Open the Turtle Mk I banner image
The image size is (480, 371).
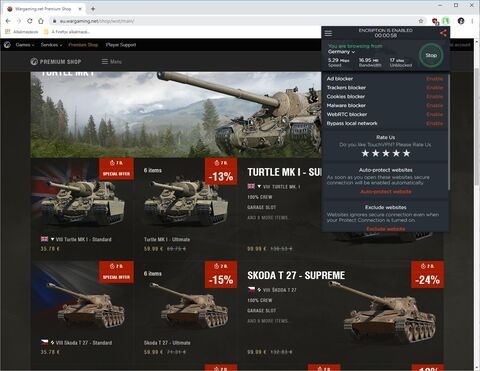click(x=176, y=114)
